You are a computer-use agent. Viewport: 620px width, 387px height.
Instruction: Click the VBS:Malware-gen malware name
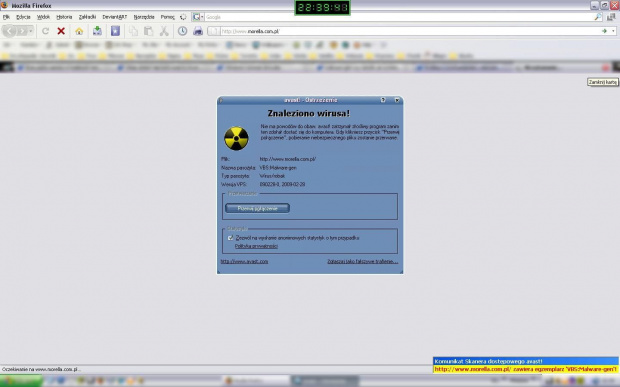click(x=278, y=168)
